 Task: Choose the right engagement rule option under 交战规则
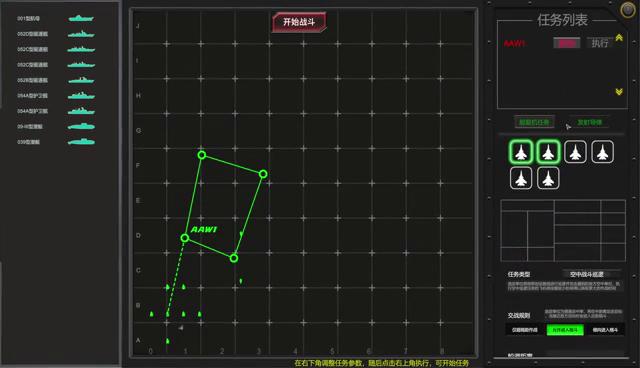click(x=605, y=330)
